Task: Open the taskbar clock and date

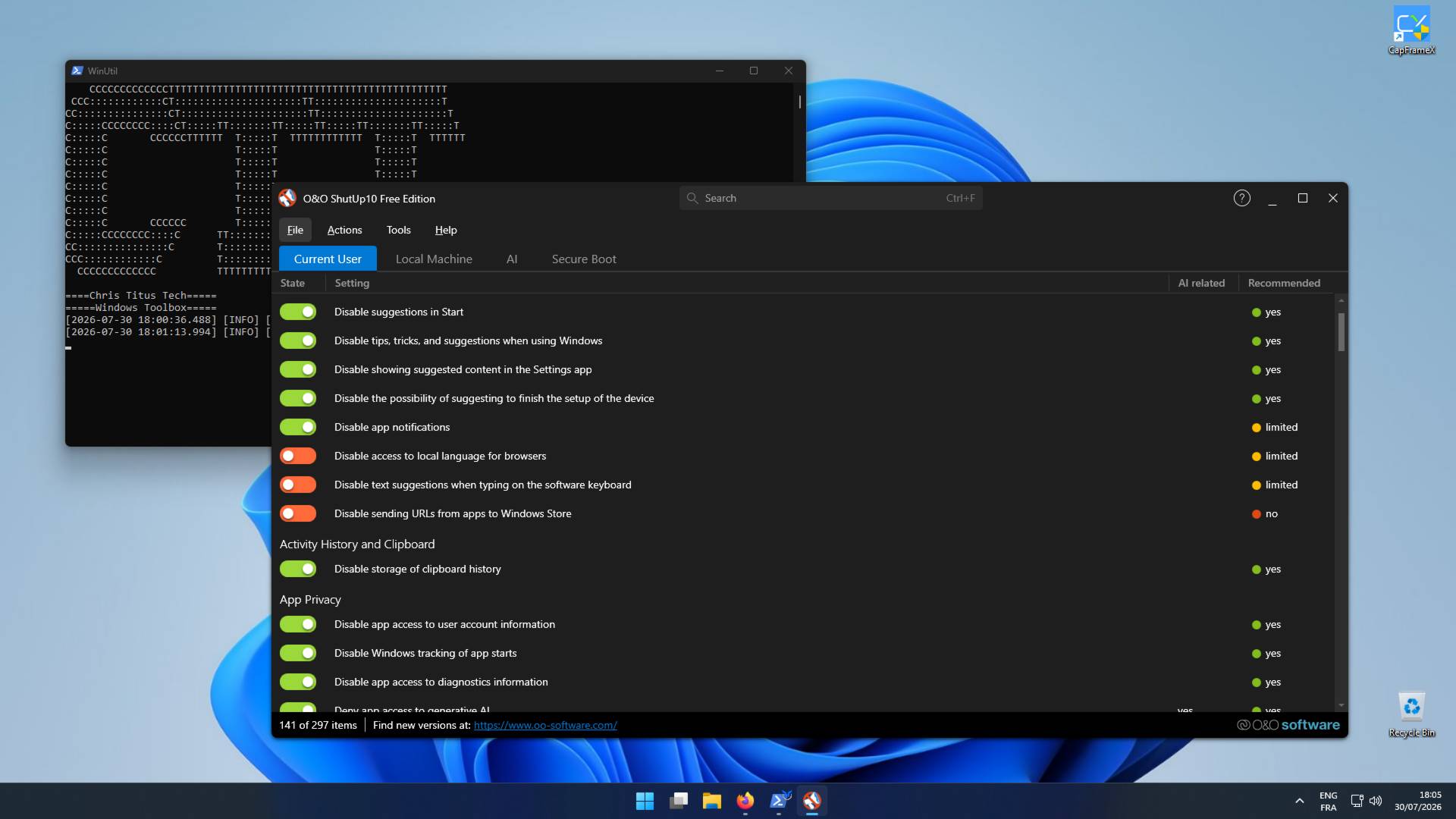Action: point(1417,801)
